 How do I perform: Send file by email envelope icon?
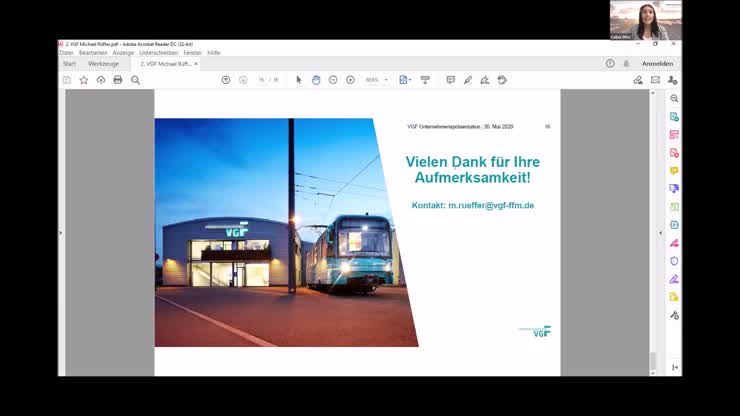pos(655,80)
